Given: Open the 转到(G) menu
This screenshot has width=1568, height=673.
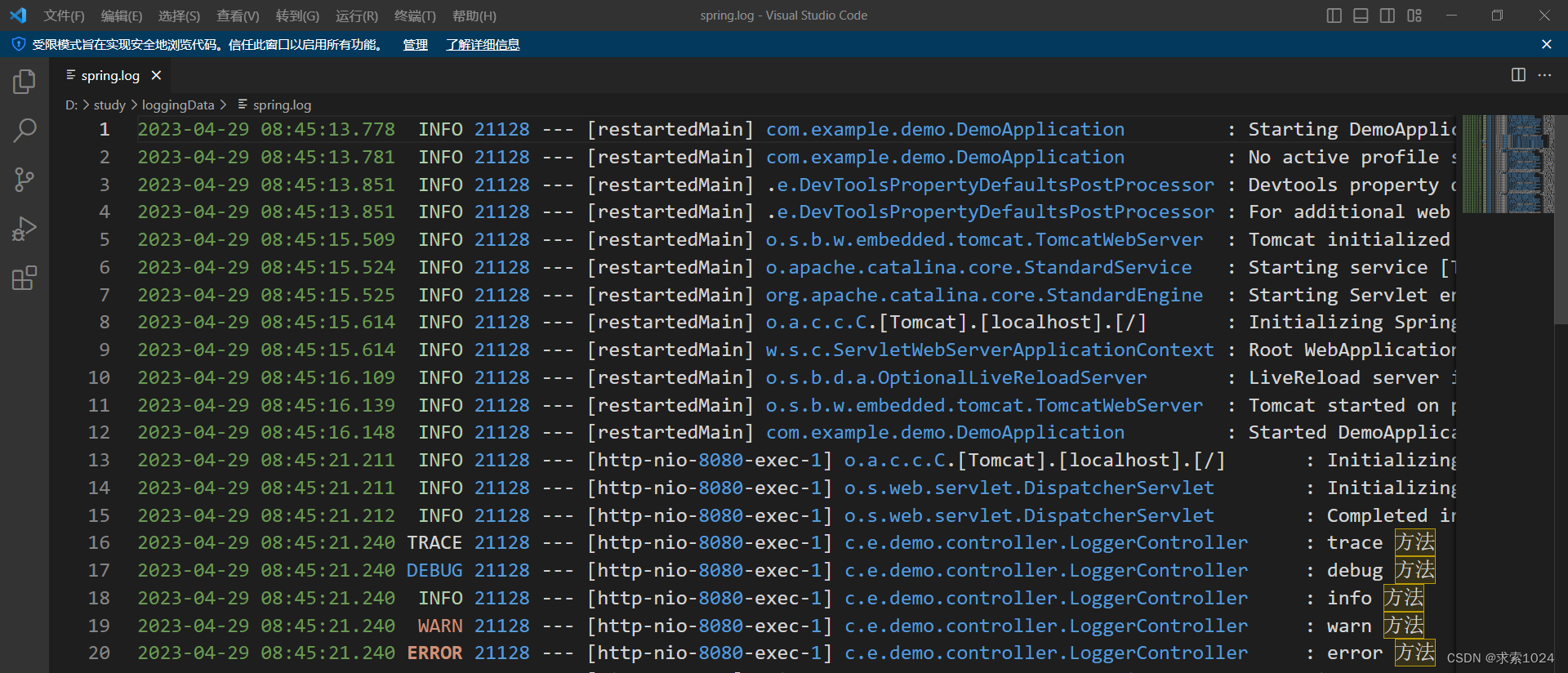Looking at the screenshot, I should tap(297, 16).
